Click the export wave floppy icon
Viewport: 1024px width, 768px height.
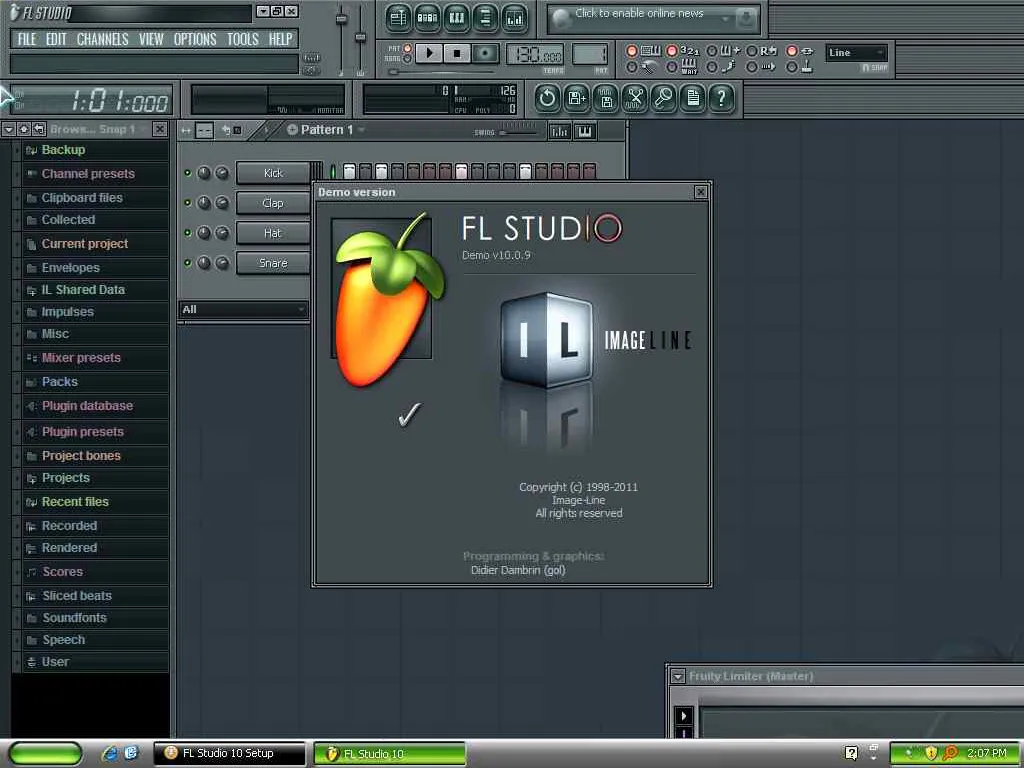click(x=606, y=99)
